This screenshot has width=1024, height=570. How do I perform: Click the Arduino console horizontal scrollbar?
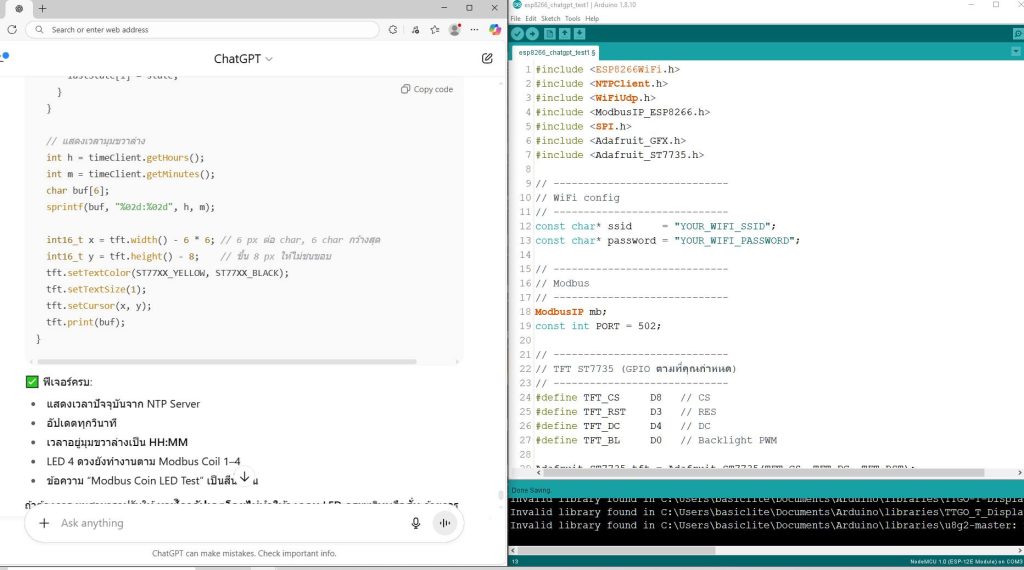pos(616,550)
